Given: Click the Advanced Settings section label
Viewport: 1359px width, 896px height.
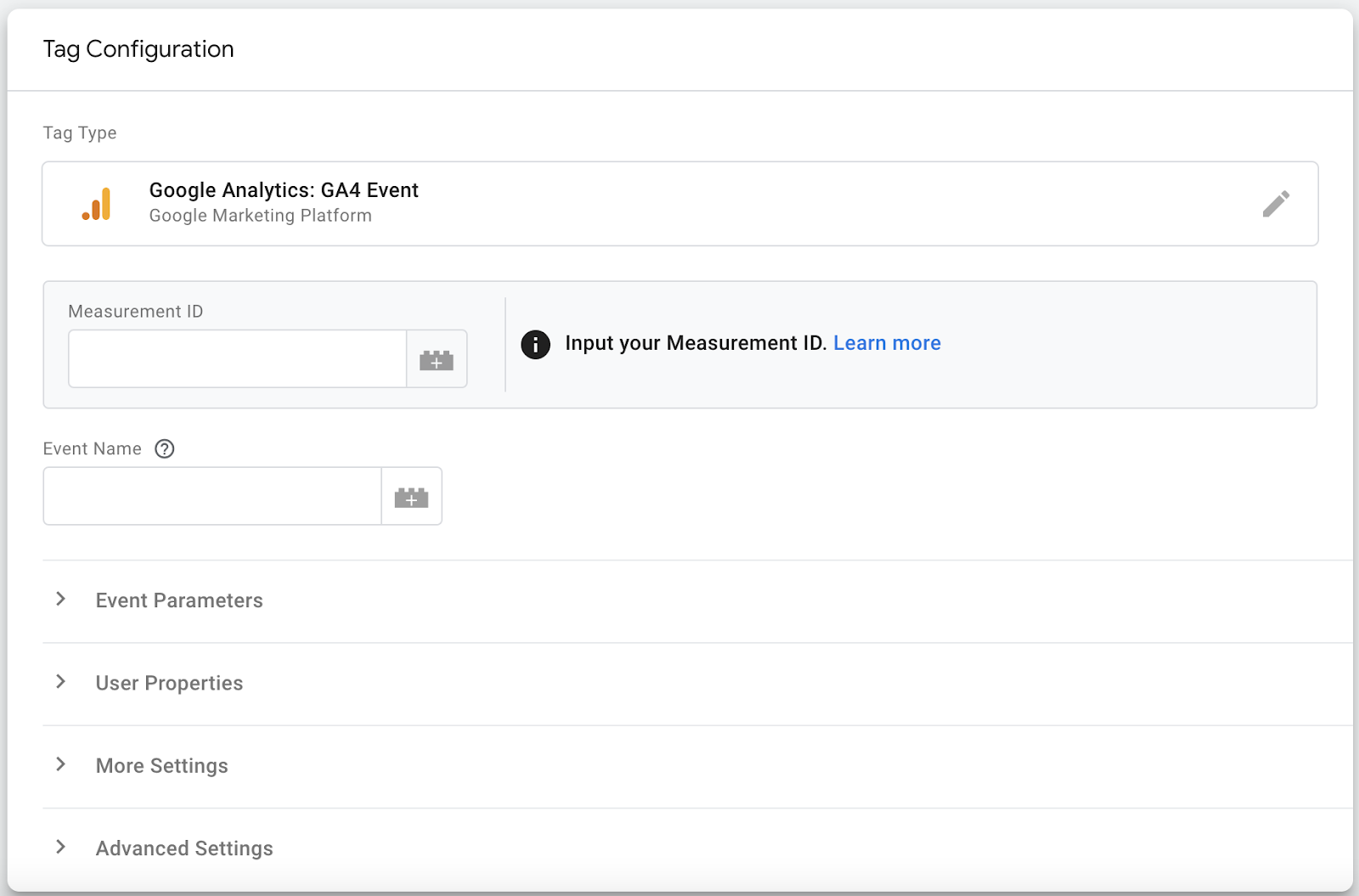Looking at the screenshot, I should [184, 848].
